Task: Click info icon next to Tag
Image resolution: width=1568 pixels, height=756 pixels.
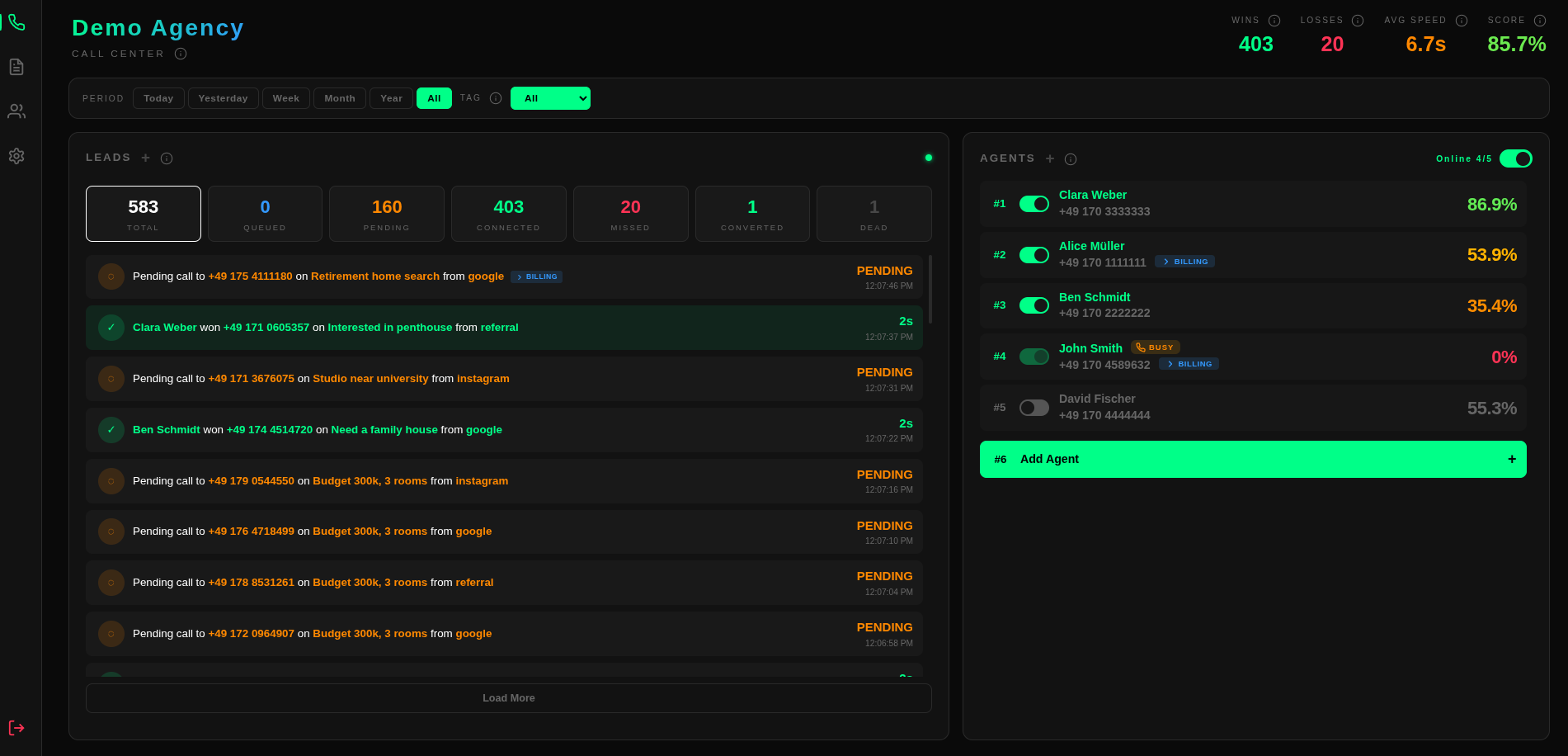Action: [496, 98]
